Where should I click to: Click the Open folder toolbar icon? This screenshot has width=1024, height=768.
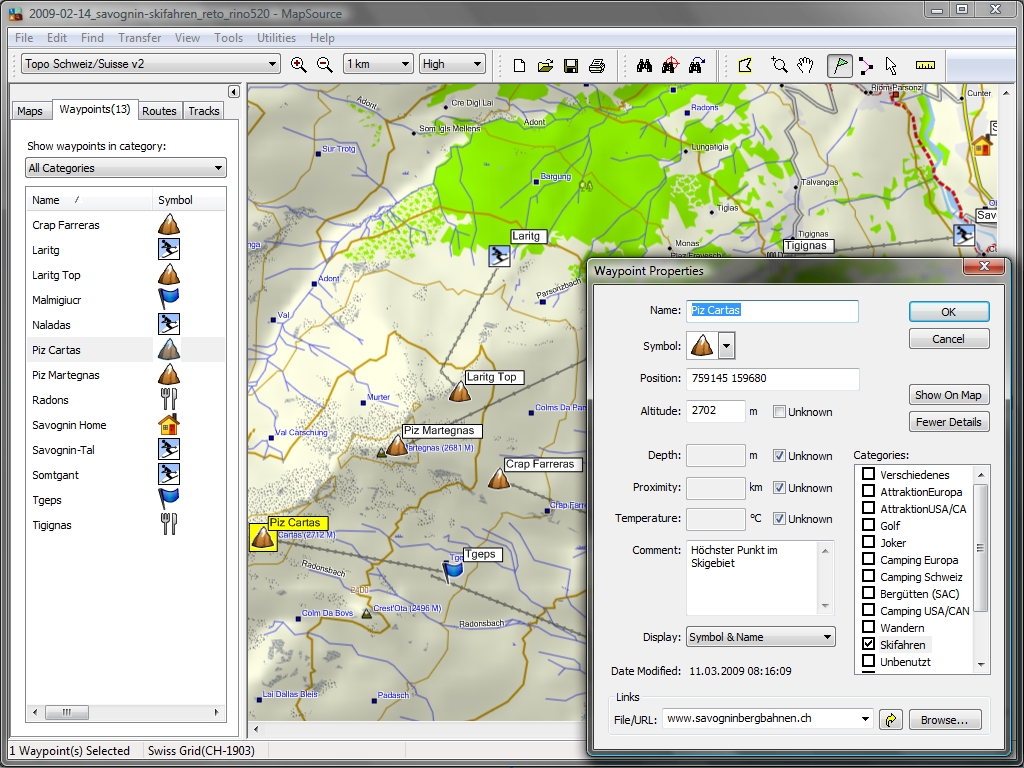545,65
